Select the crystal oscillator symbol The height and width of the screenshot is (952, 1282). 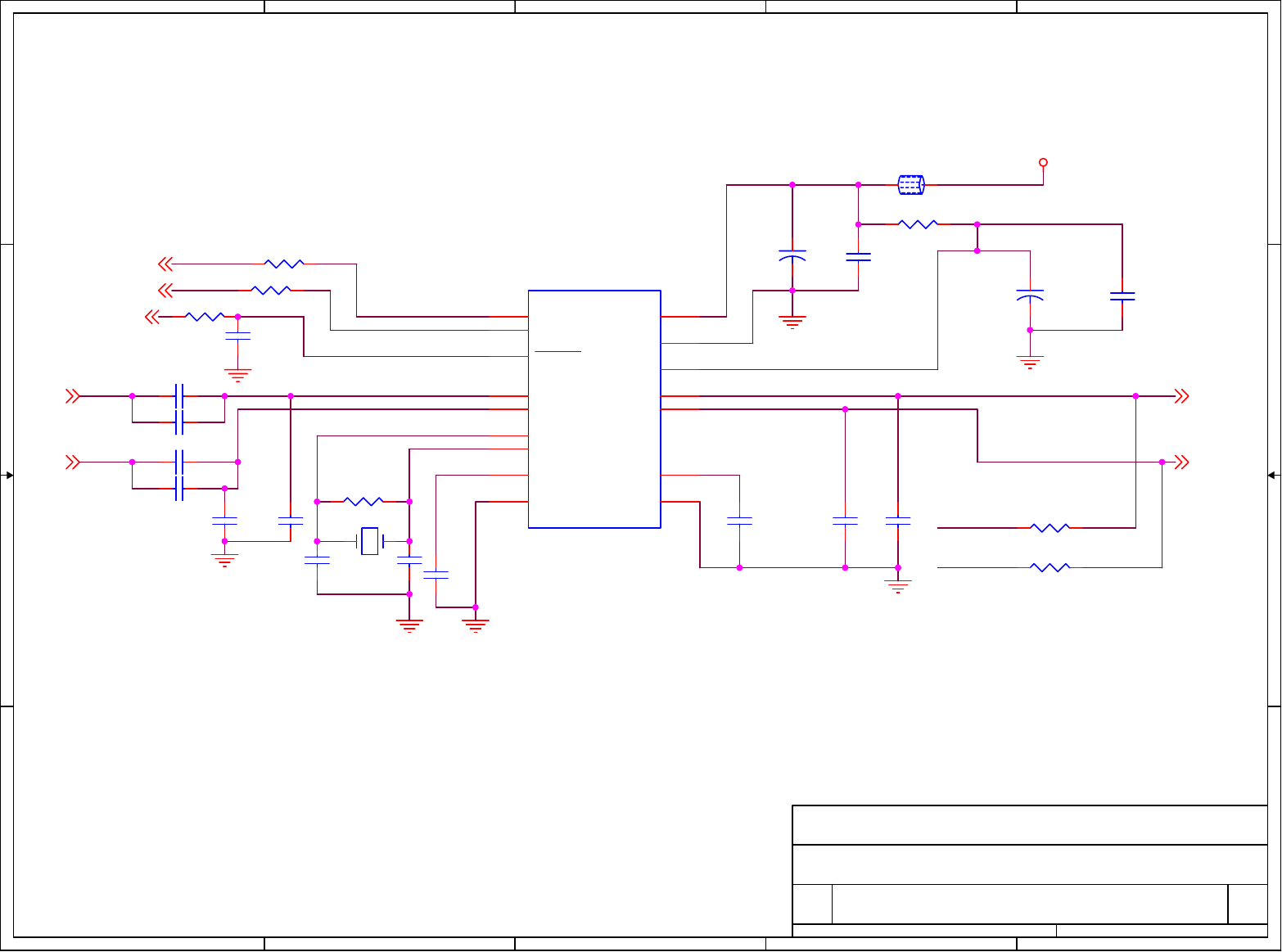tap(370, 541)
